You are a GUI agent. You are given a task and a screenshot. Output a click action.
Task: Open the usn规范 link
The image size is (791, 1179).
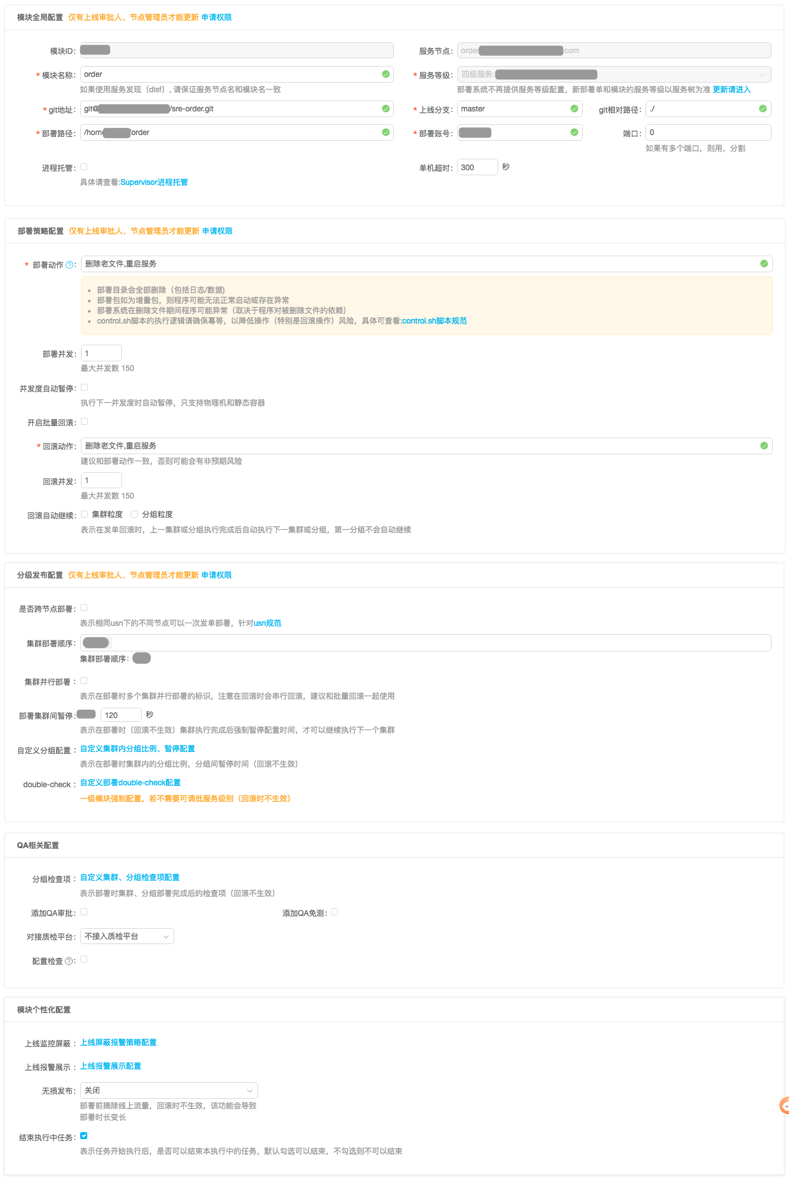(268, 623)
